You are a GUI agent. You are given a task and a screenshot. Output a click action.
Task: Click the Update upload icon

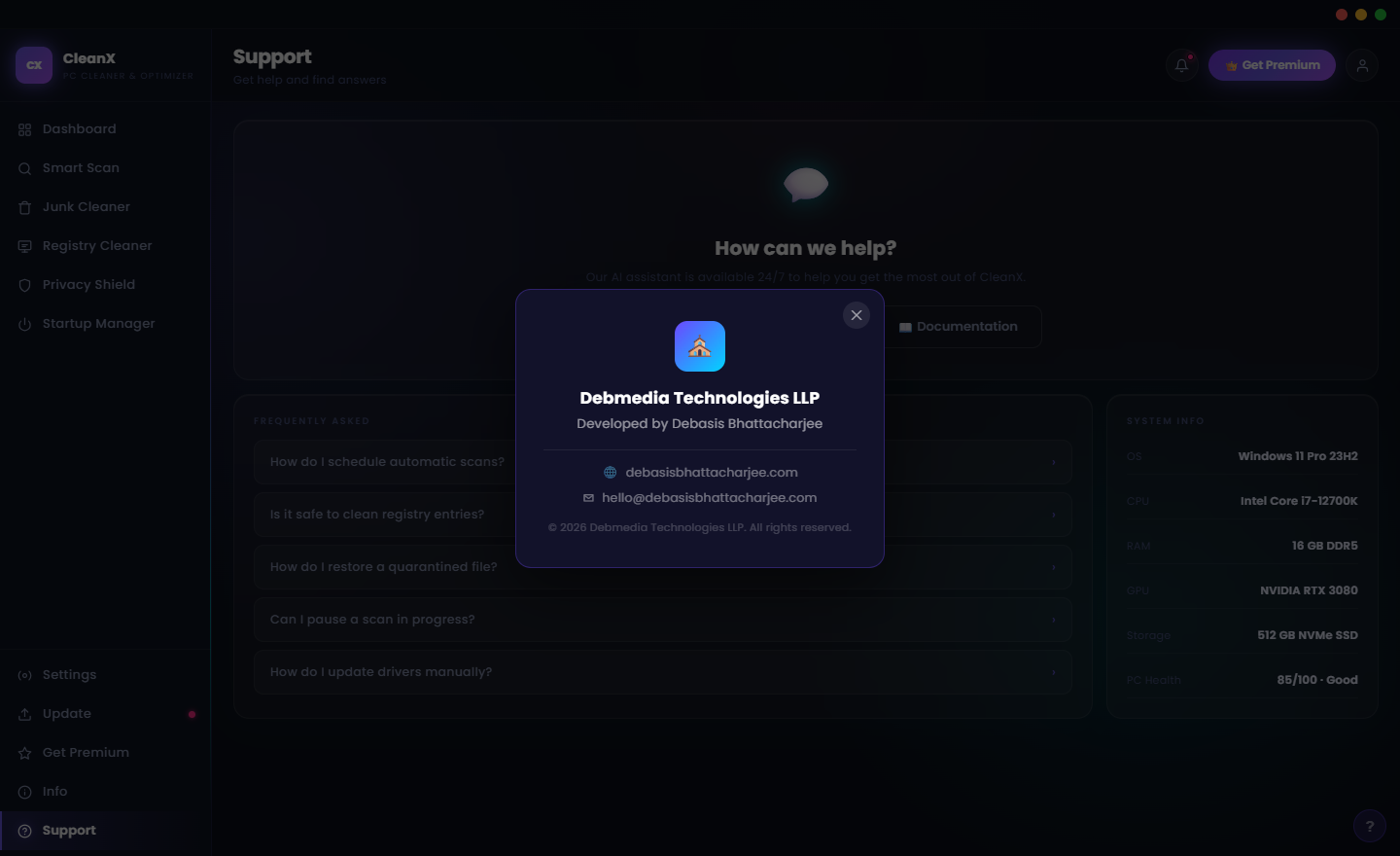coord(25,714)
